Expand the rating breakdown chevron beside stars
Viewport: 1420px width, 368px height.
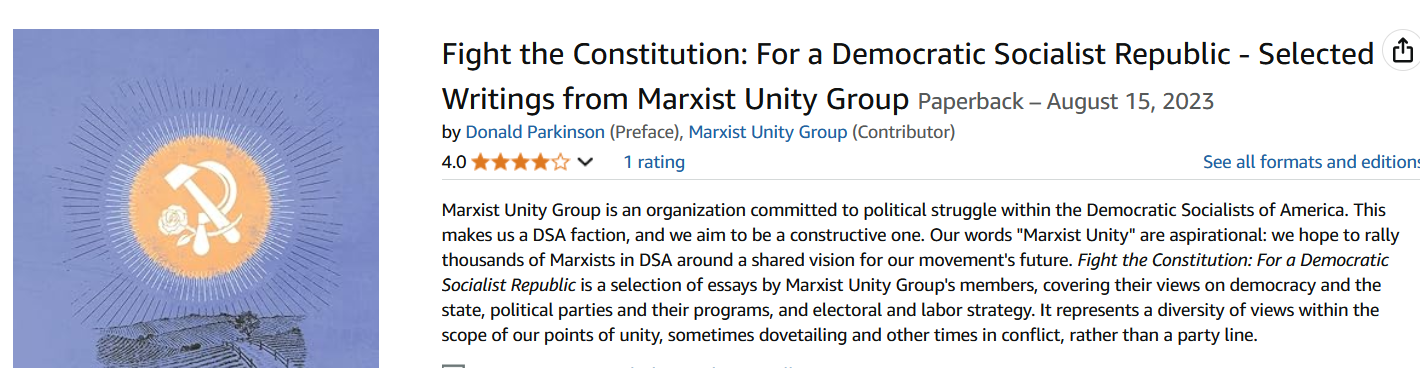[x=585, y=162]
